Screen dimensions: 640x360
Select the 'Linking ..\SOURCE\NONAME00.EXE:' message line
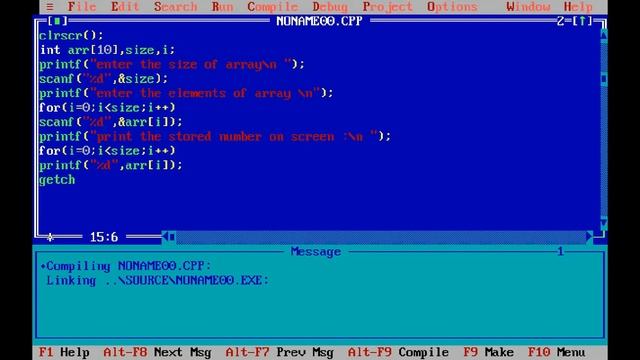tap(158, 280)
